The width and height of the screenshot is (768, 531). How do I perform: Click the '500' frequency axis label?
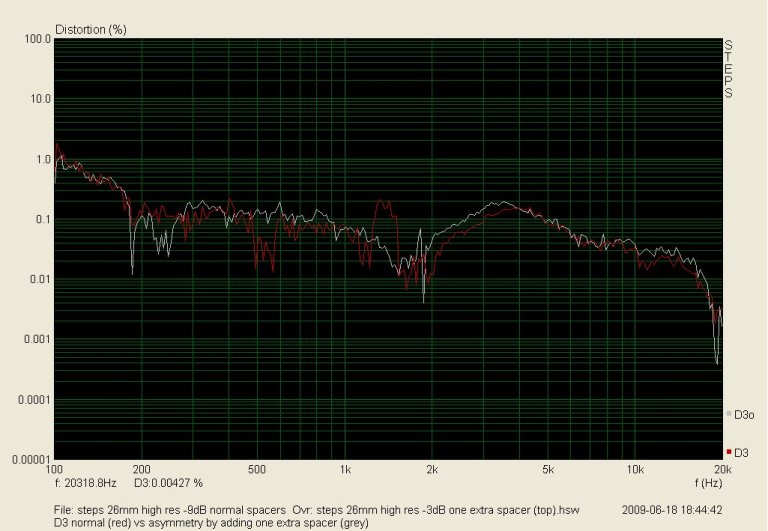pyautogui.click(x=257, y=470)
